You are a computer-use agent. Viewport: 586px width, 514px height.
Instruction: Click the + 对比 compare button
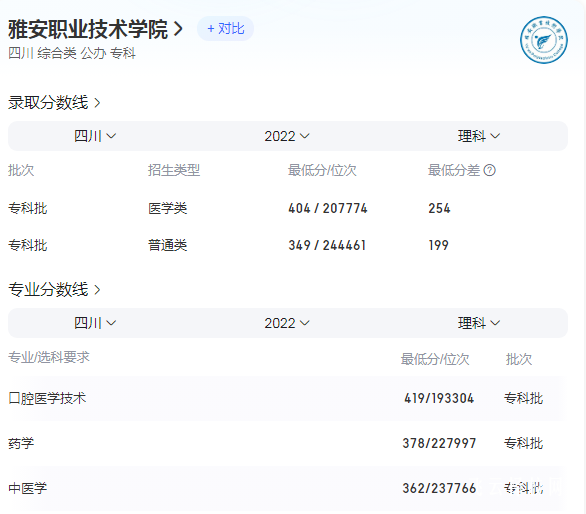point(225,28)
